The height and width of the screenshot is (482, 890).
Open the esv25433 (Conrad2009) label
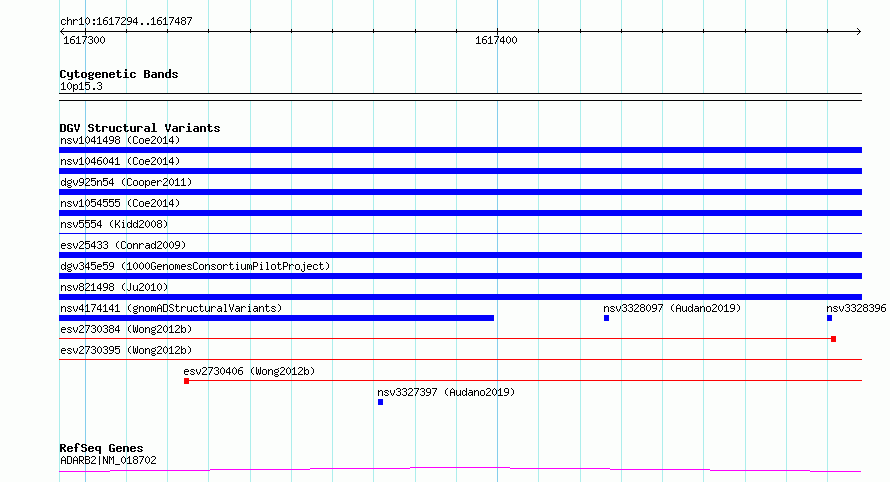pyautogui.click(x=123, y=245)
